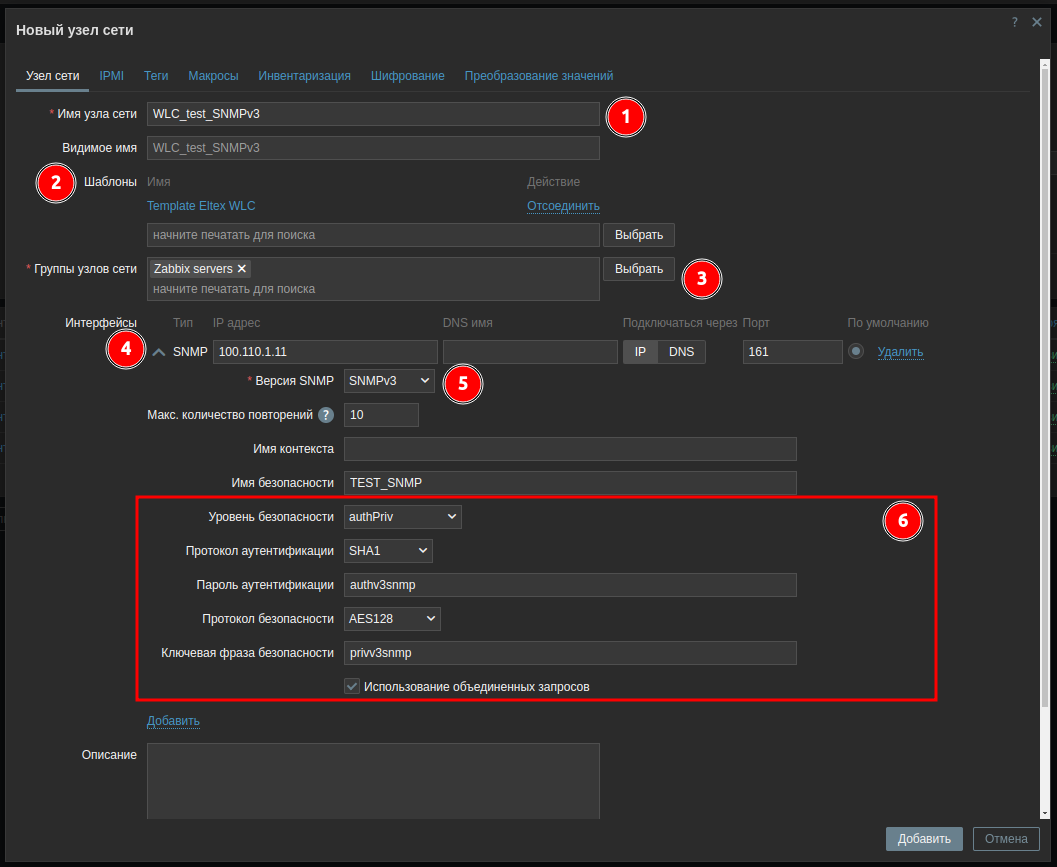Screen dimensions: 1057x867
Task: Switch connect-to mode to DNS
Action: pos(681,352)
